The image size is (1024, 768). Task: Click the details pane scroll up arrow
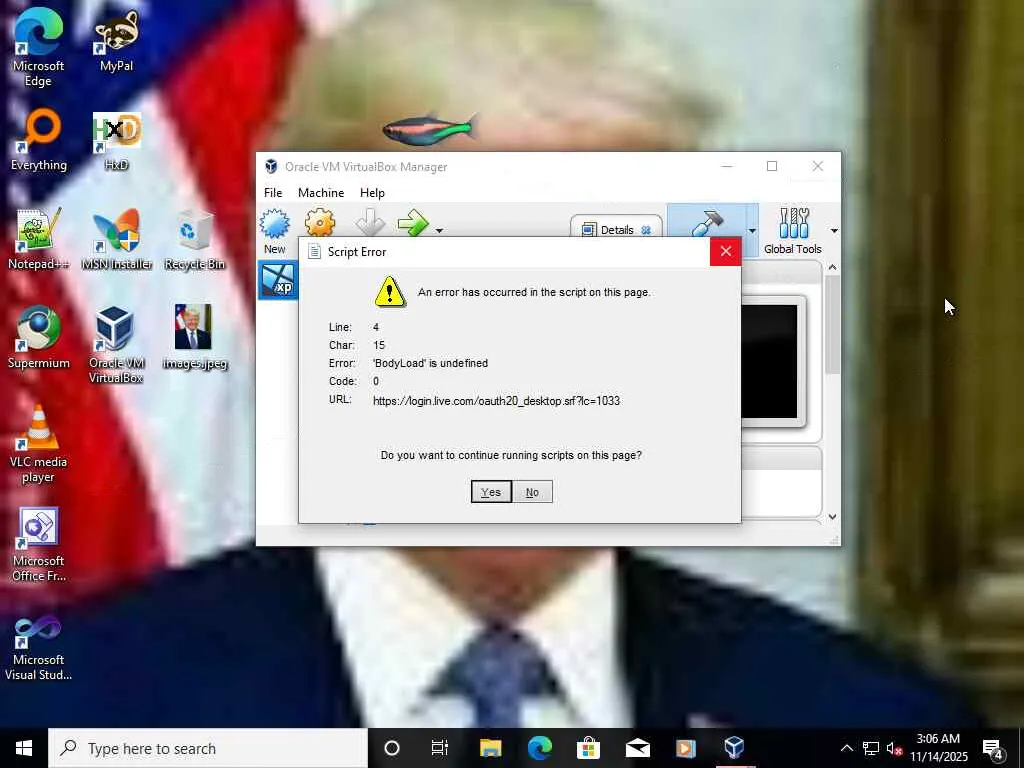(x=832, y=267)
